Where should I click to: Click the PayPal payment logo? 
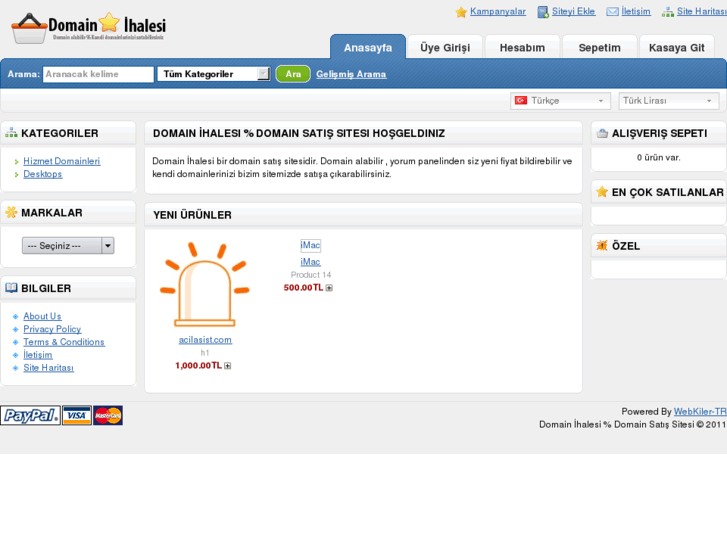point(30,415)
